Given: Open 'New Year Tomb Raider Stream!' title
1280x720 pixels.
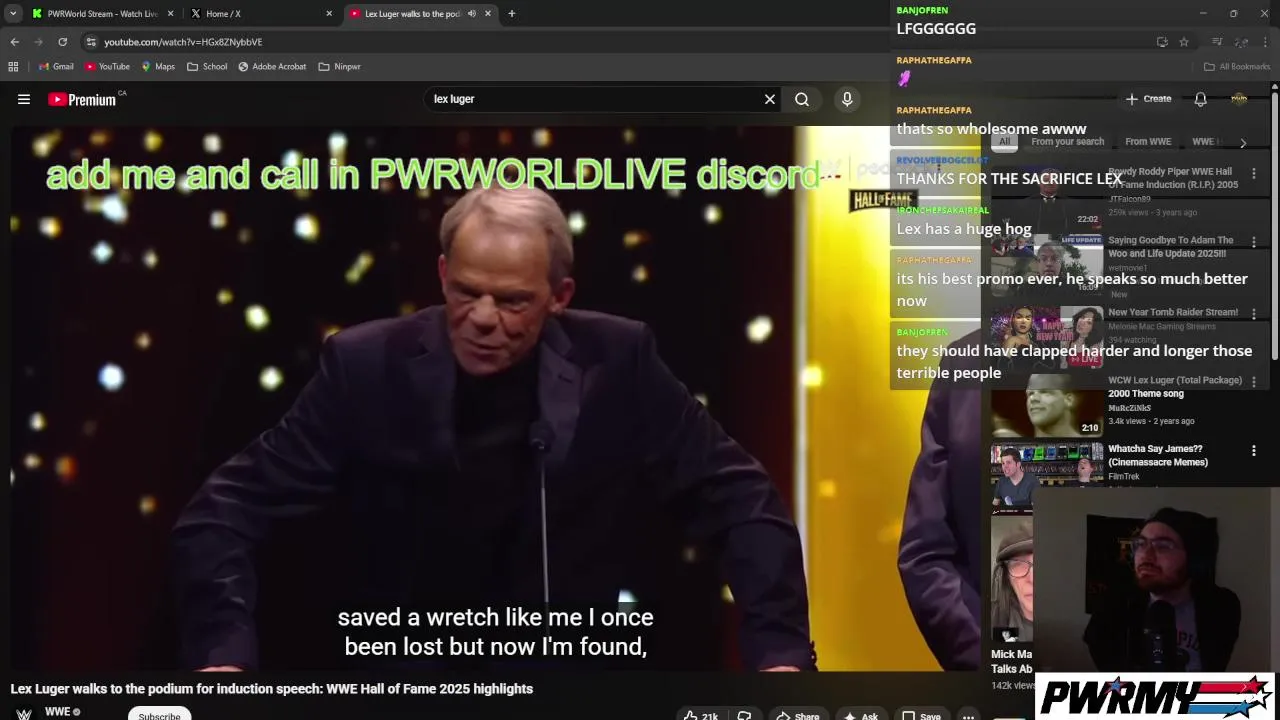Looking at the screenshot, I should click(x=1173, y=312).
